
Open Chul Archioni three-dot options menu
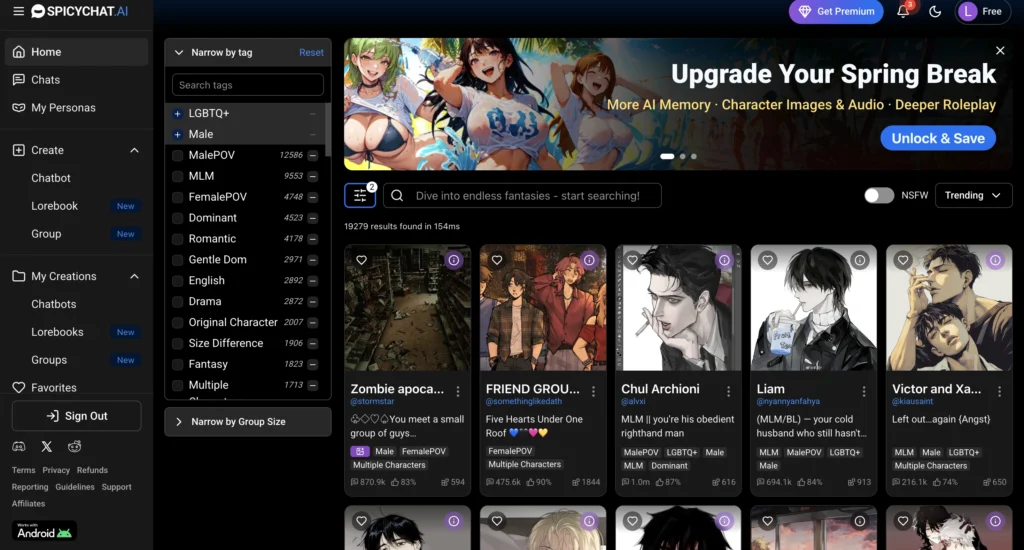pyautogui.click(x=729, y=391)
